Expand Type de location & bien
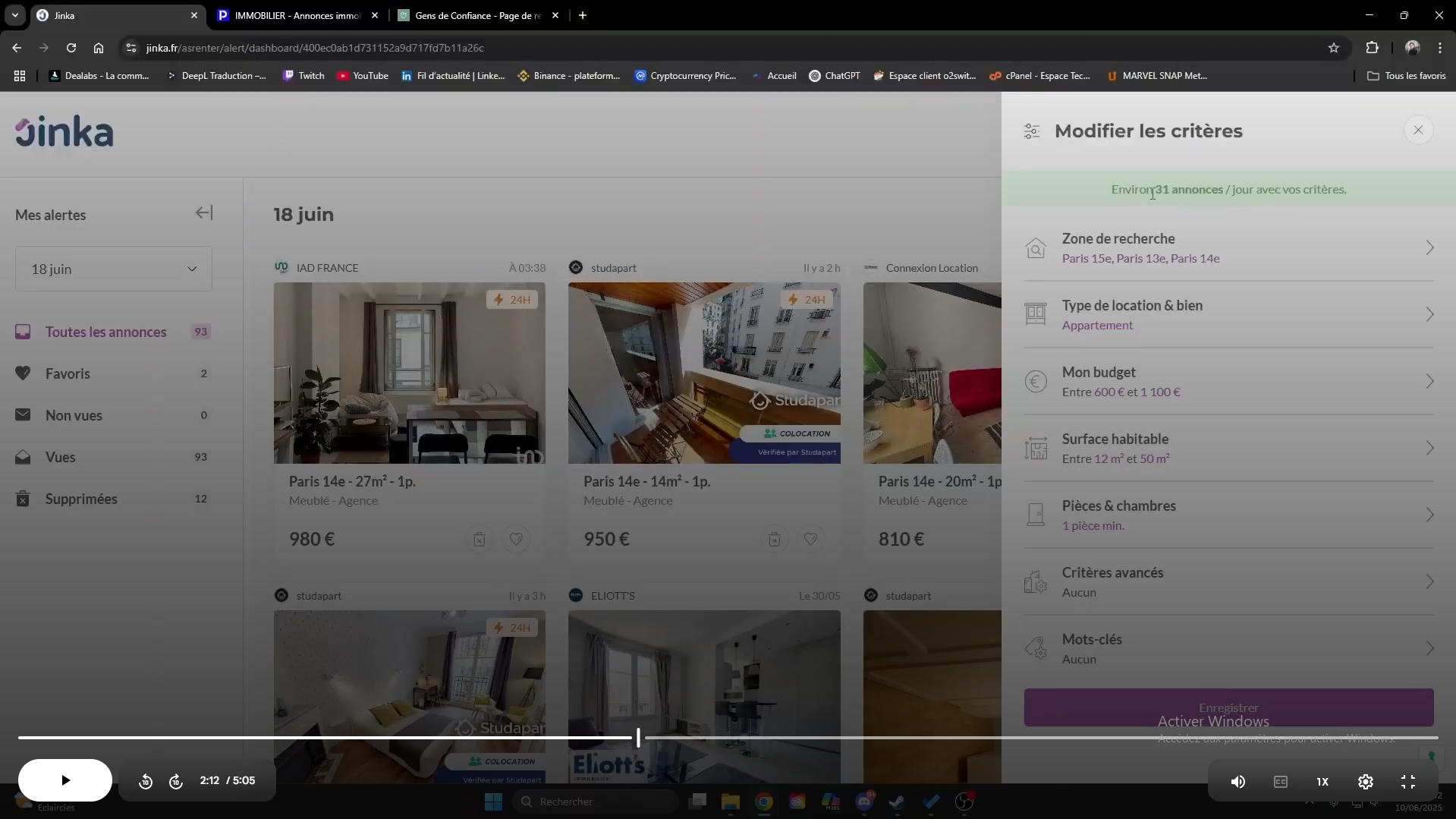The height and width of the screenshot is (819, 1456). (x=1228, y=315)
